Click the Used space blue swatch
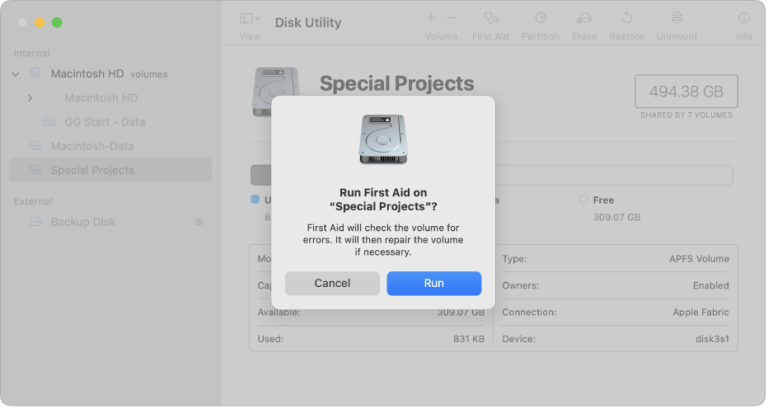 [255, 199]
